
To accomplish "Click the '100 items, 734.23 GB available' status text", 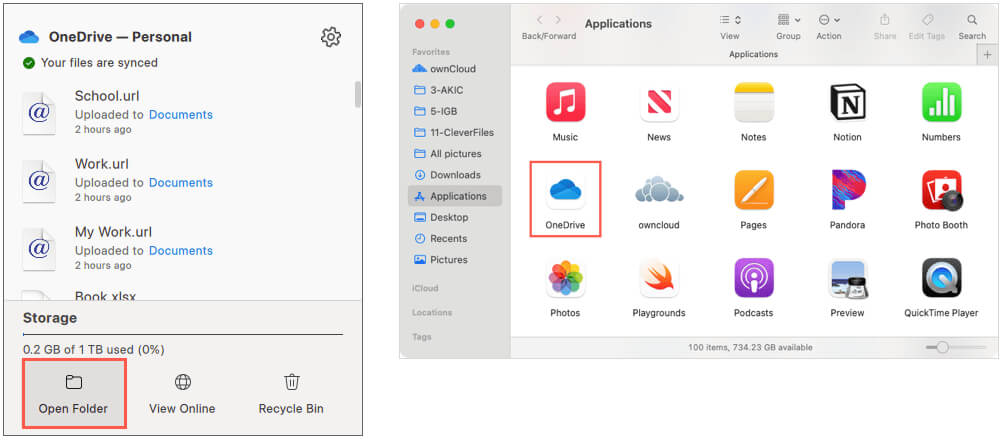I will pos(750,347).
